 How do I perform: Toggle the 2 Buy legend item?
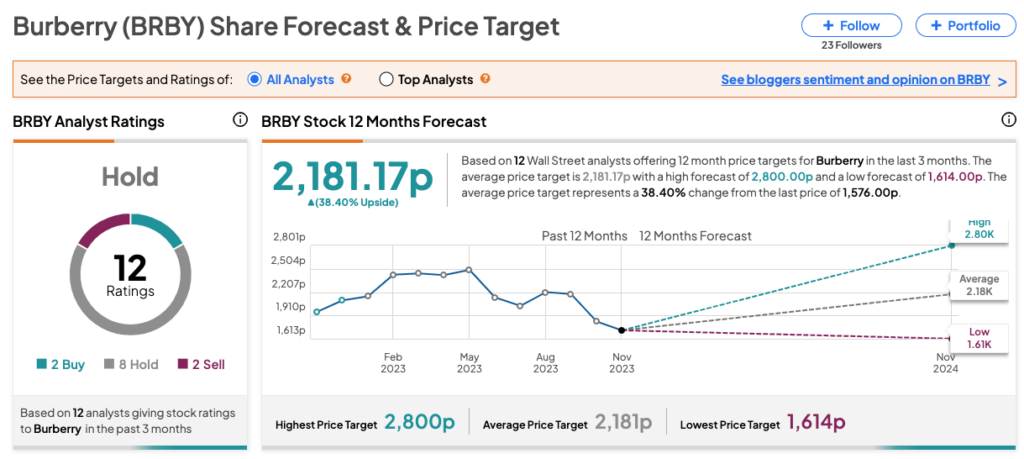[60, 365]
